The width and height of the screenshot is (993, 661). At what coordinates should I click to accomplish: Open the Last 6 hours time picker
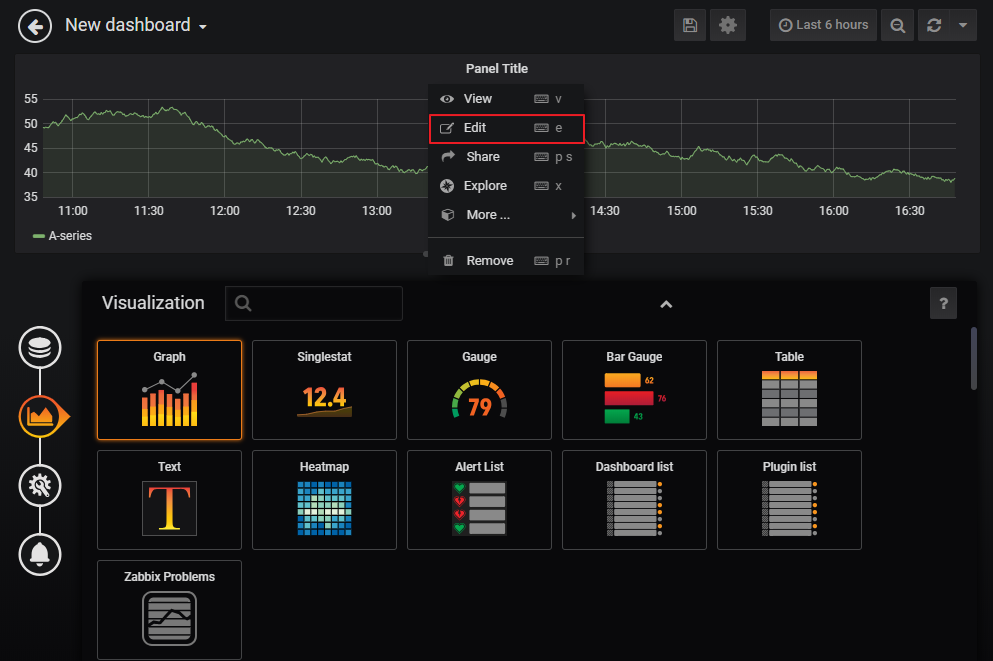tap(823, 25)
